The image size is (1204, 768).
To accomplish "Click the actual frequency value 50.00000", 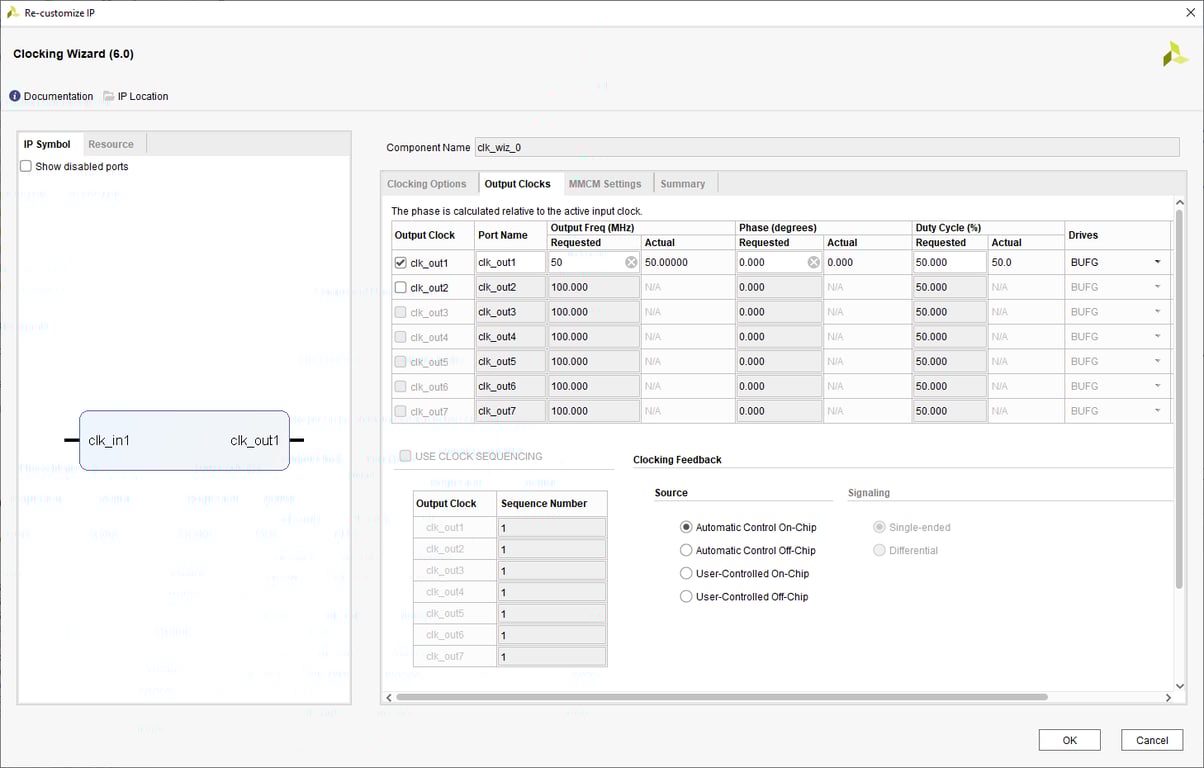I will (x=667, y=262).
